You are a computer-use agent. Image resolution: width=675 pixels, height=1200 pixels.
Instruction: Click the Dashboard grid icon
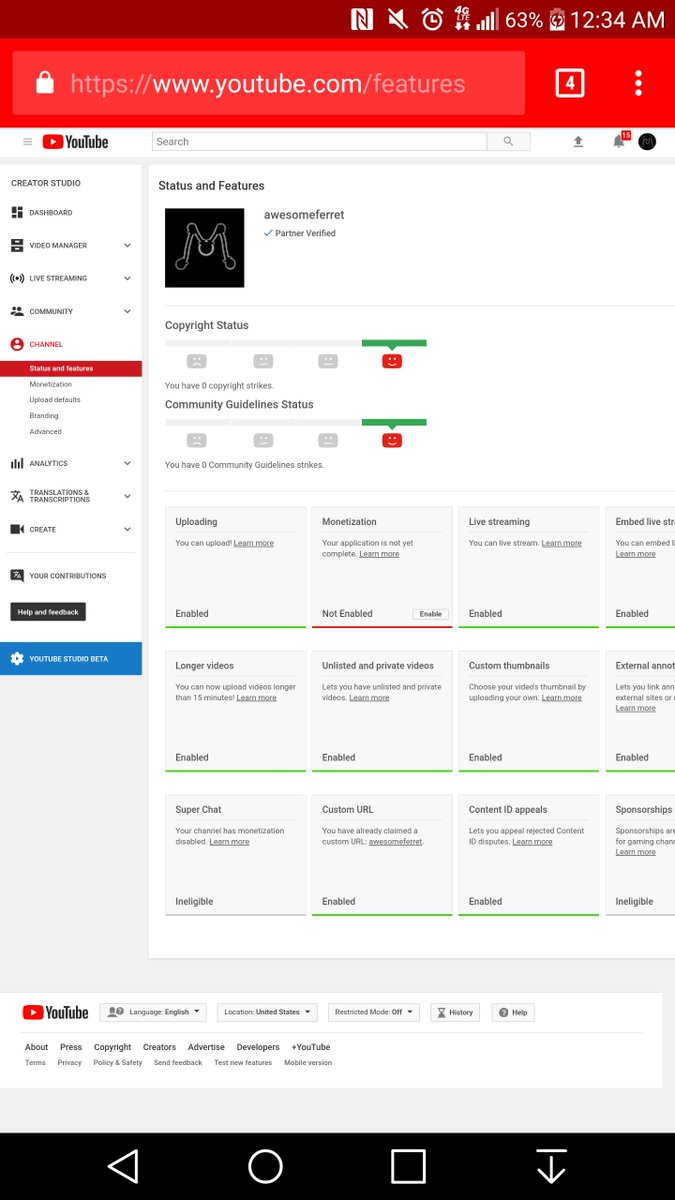(17, 212)
